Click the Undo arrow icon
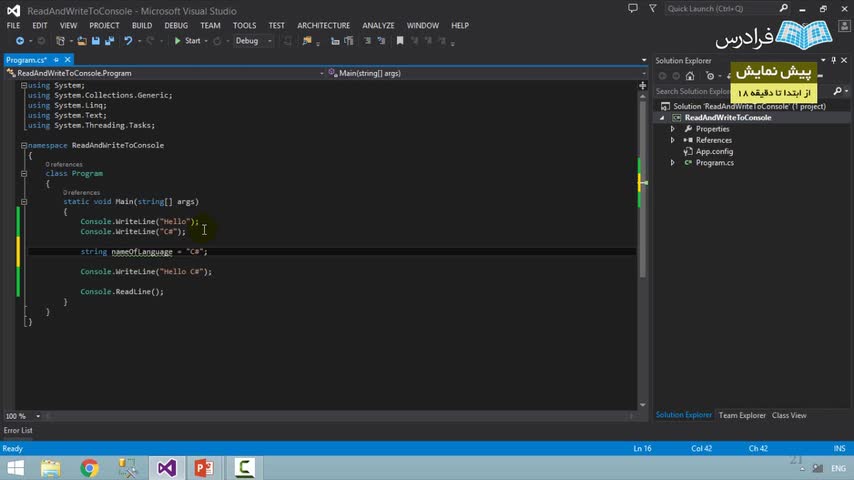 pyautogui.click(x=128, y=41)
